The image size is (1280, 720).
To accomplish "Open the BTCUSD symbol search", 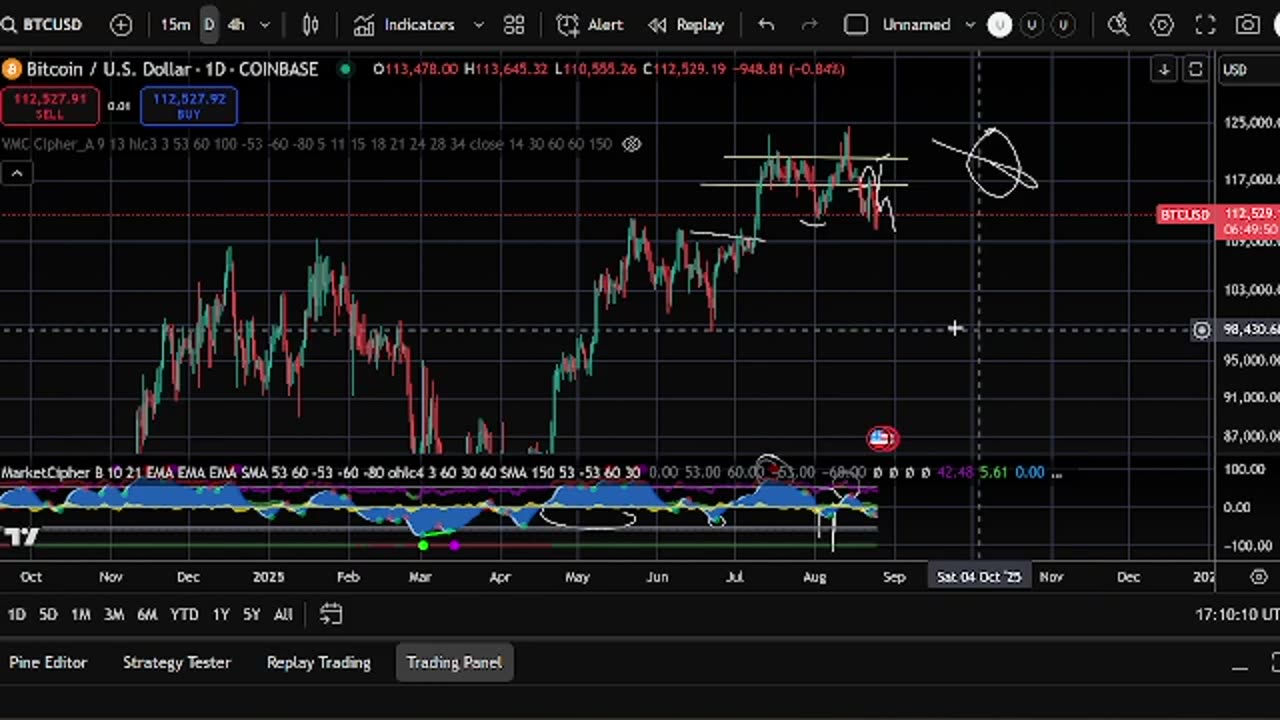I will [x=42, y=25].
